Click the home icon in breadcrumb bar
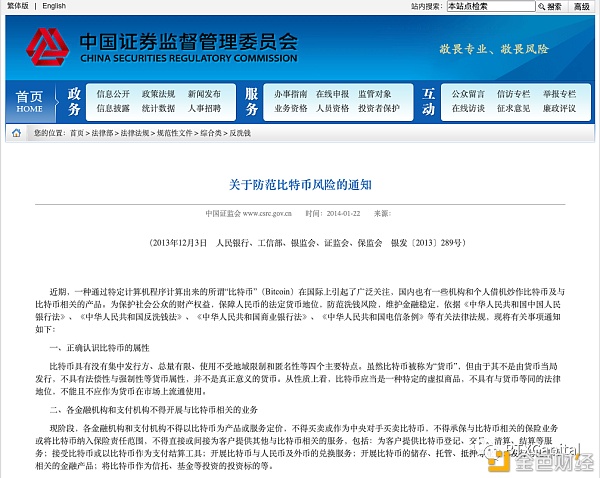Viewport: 600px width, 478px height. point(16,133)
